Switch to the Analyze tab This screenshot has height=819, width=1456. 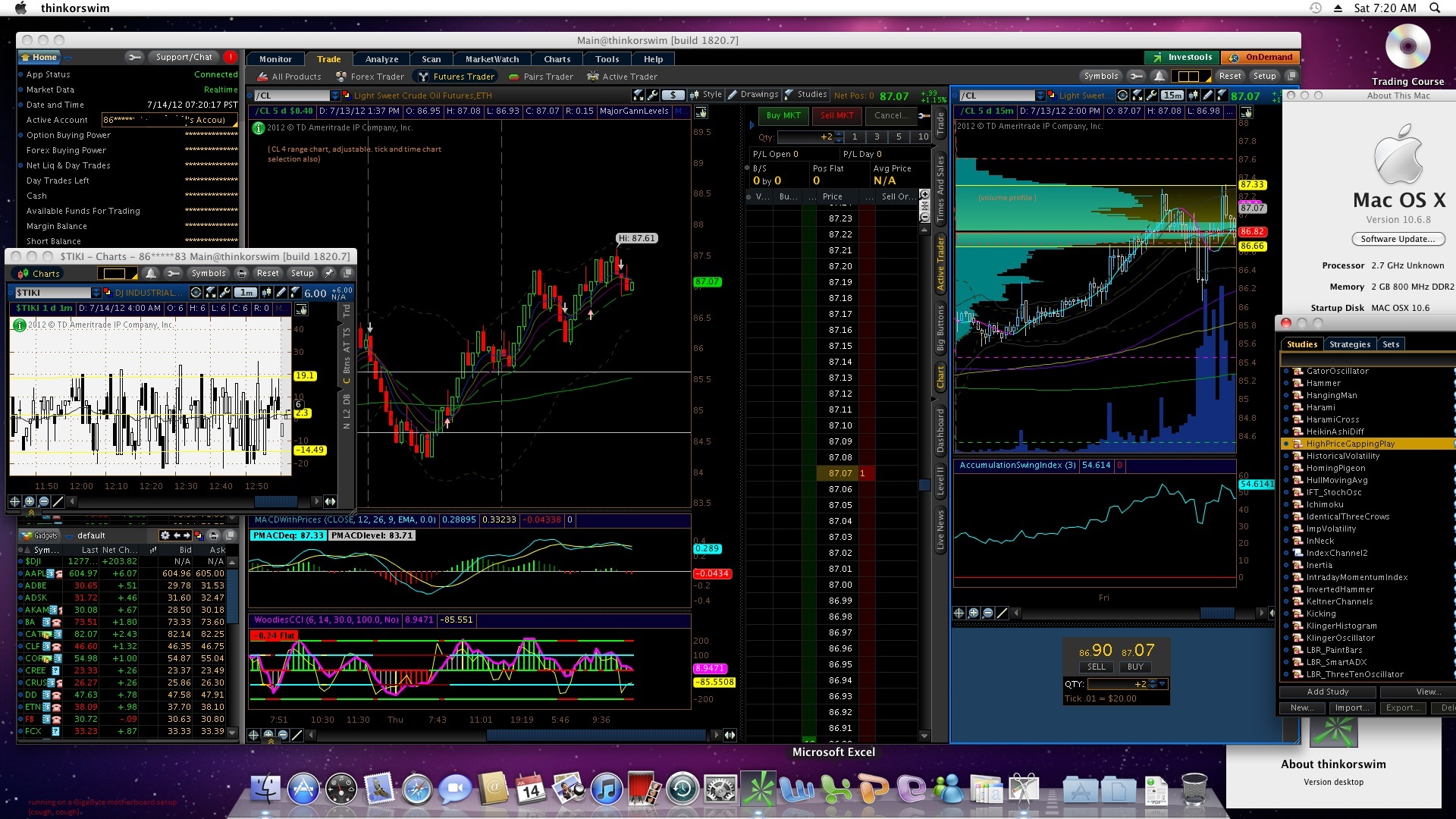tap(381, 59)
